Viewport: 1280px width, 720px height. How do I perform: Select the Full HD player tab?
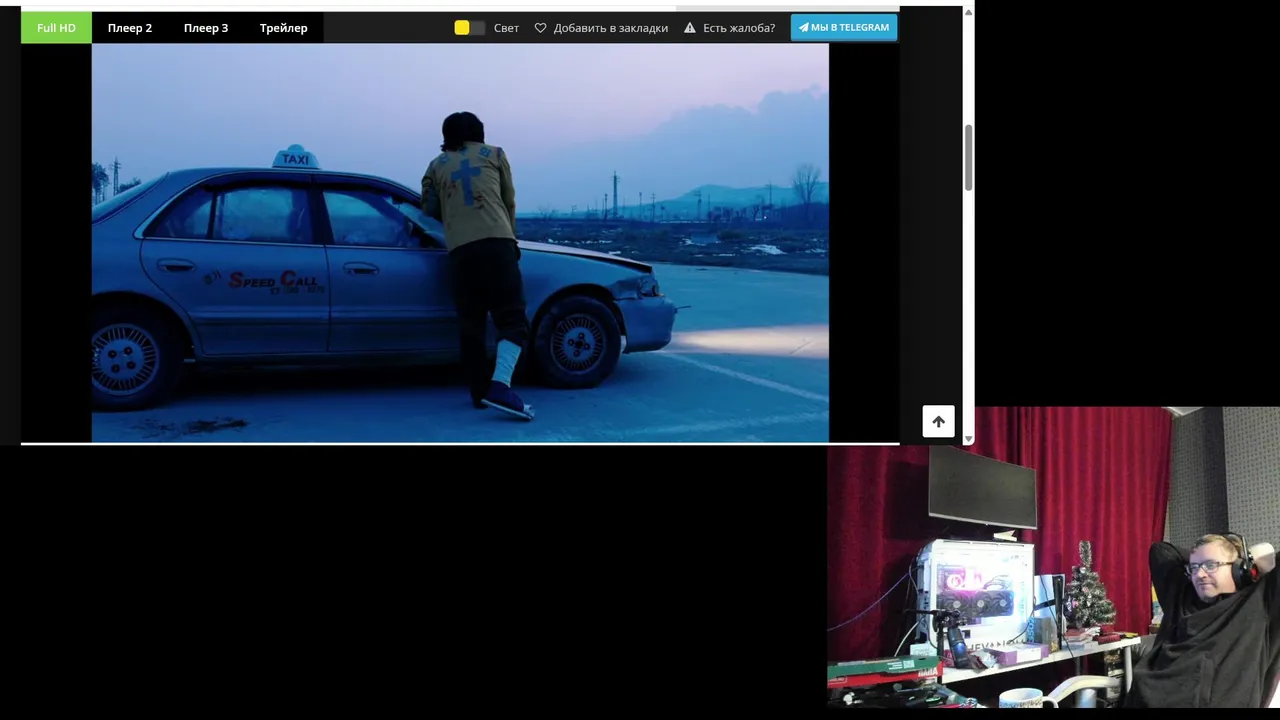point(56,28)
